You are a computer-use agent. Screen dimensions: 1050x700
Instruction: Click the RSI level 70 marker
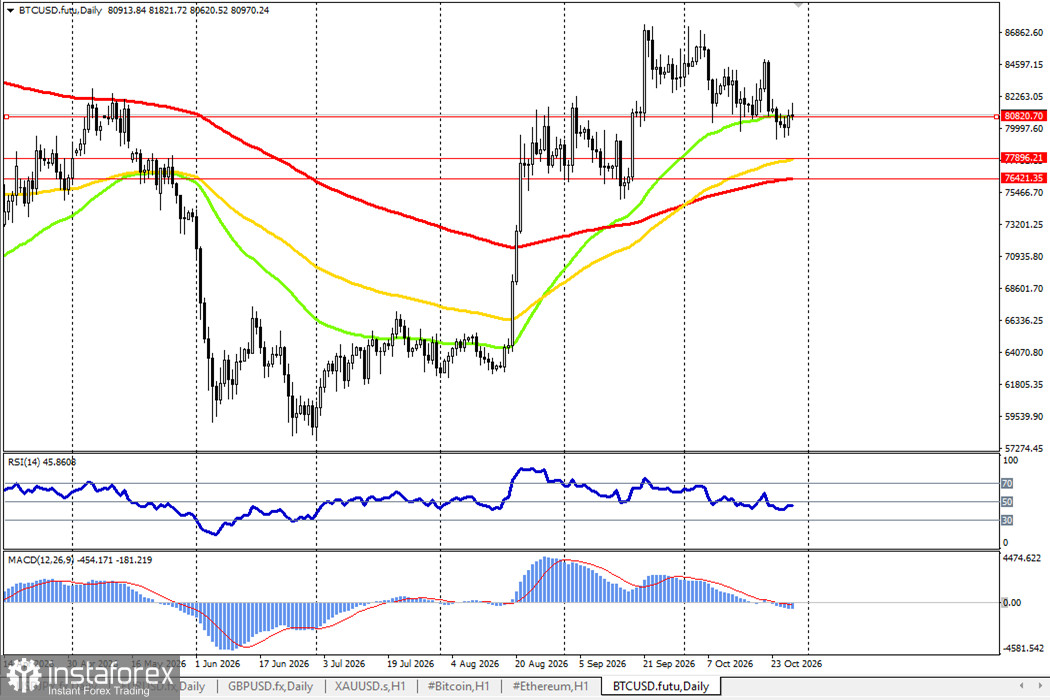point(1006,484)
